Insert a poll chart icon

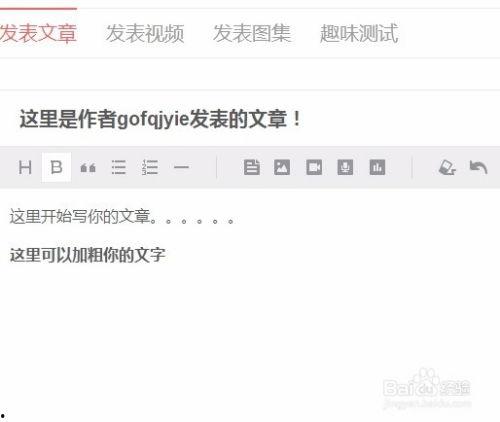(x=377, y=167)
